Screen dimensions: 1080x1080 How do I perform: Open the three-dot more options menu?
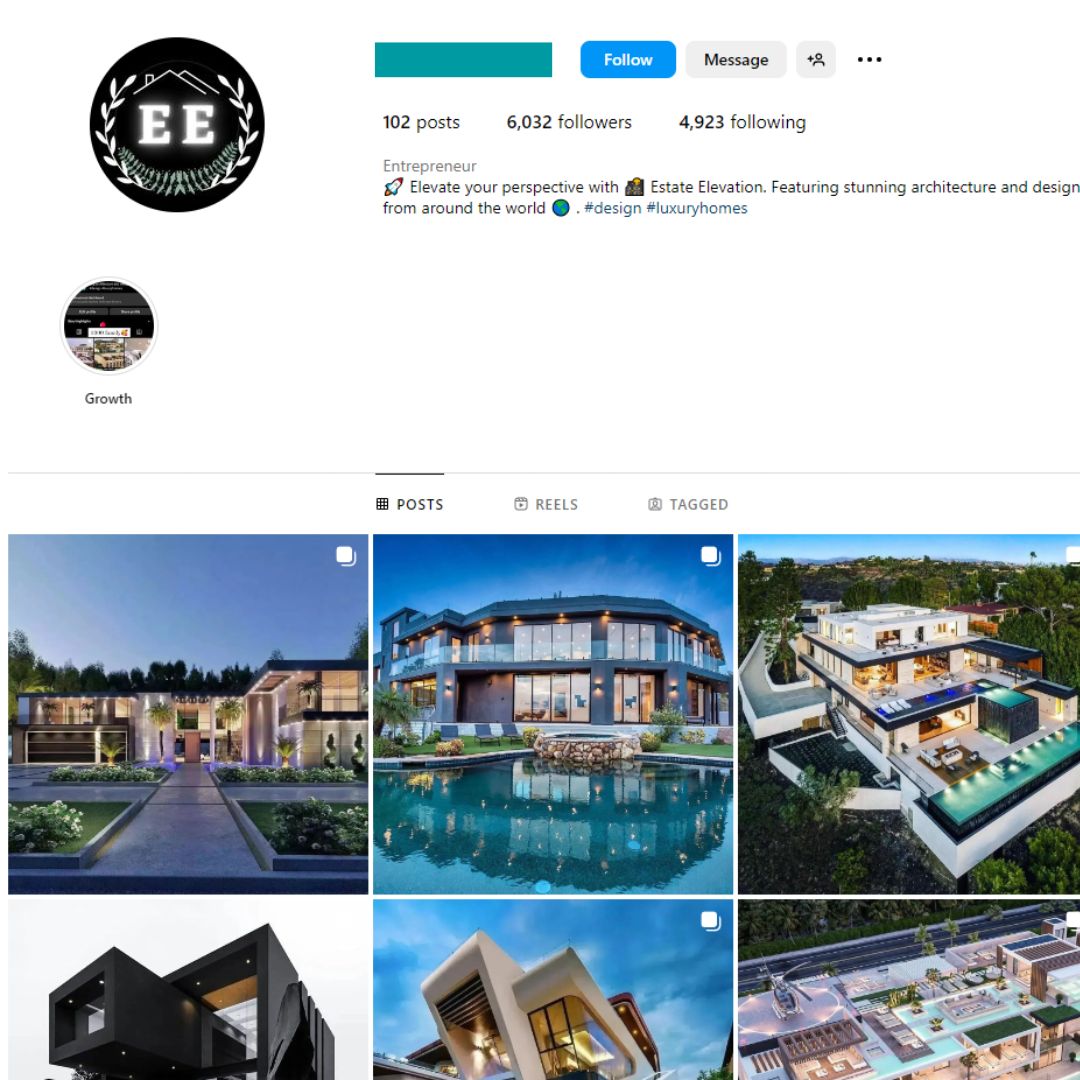[869, 60]
